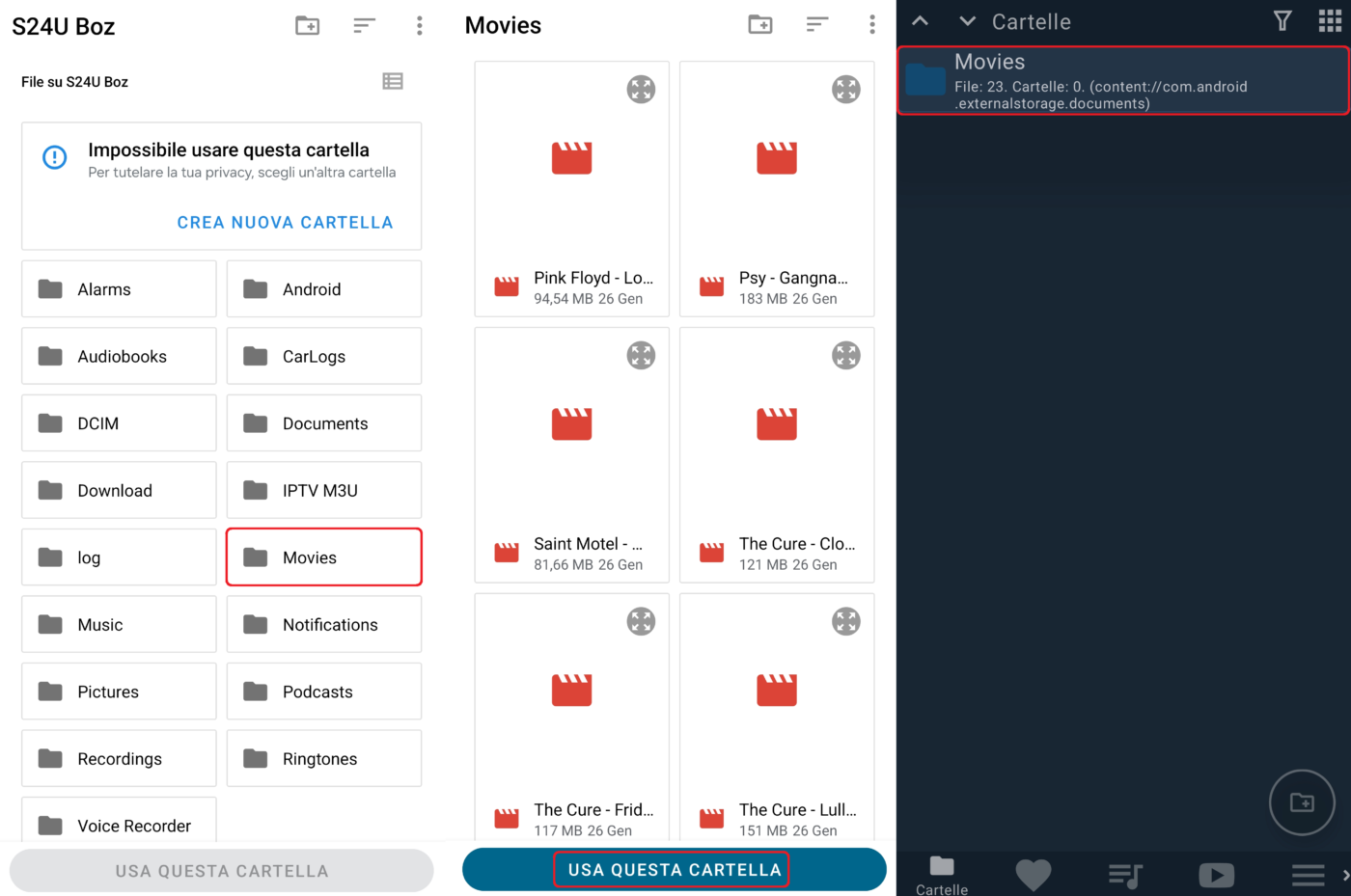1351x896 pixels.
Task: Open the hamburger menu tab in bottom bar
Action: (1309, 876)
